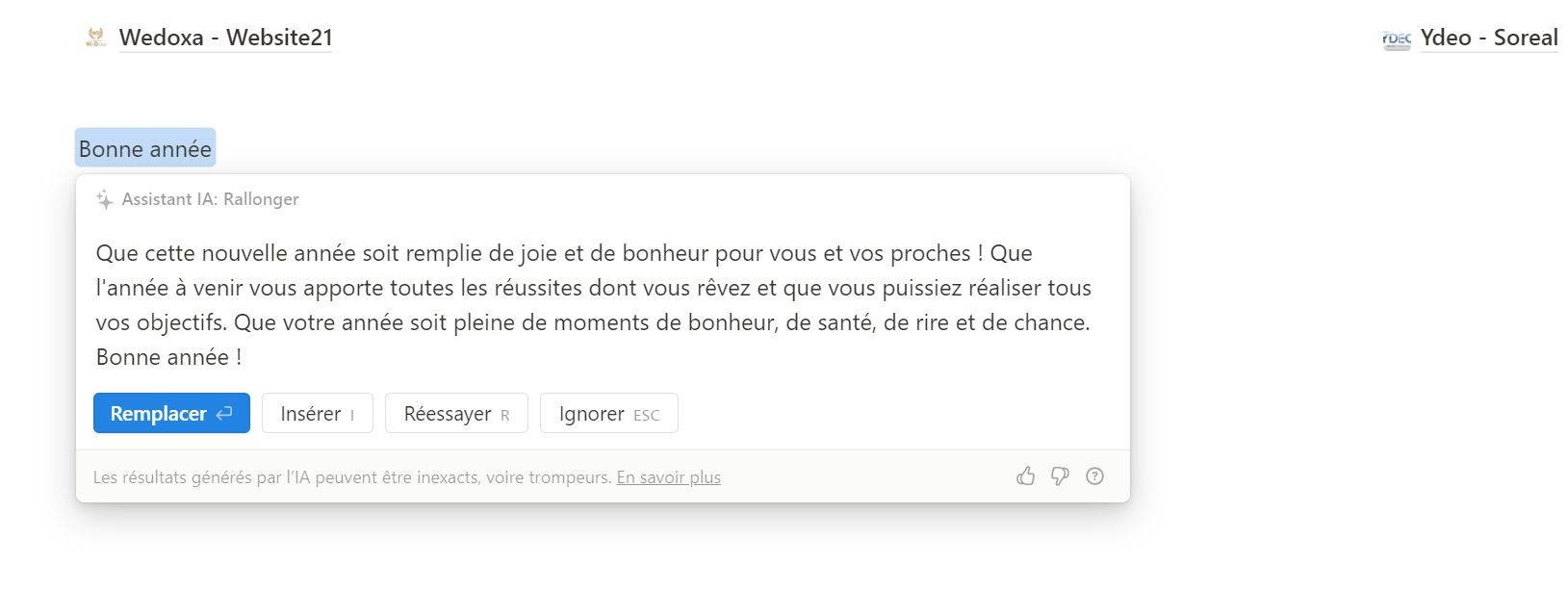This screenshot has height=616, width=1568.
Task: Click the highlighted Bonne année text
Action: pyautogui.click(x=145, y=149)
